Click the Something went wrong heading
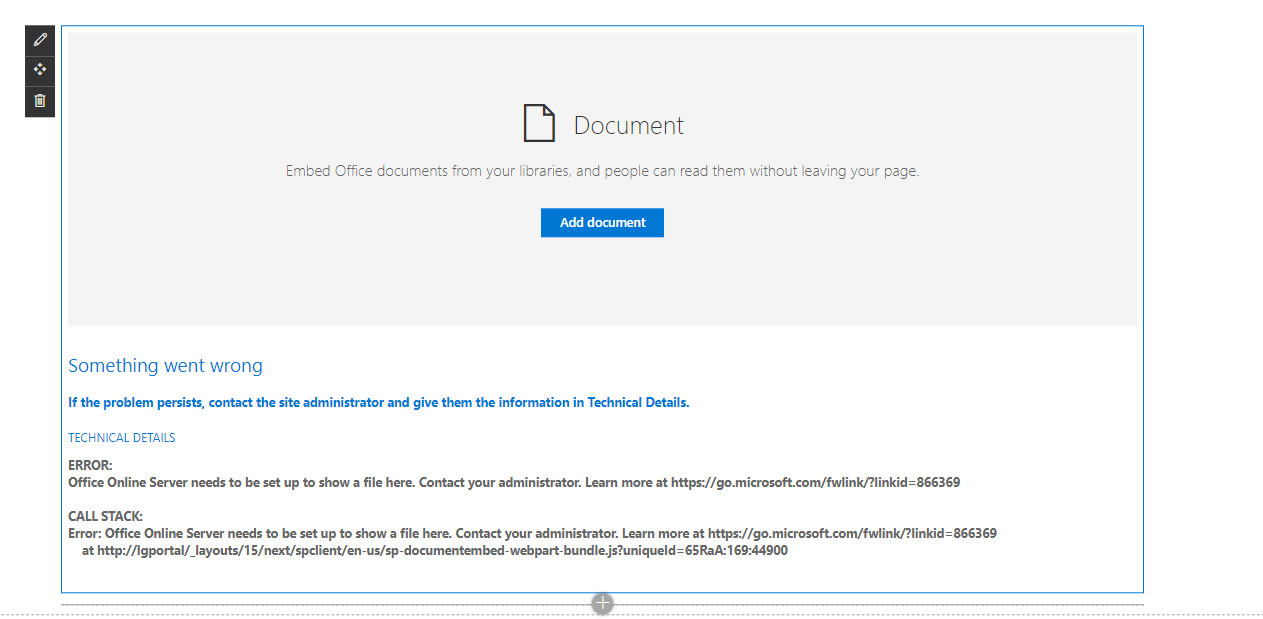Screen dimensions: 1263x619 tap(165, 366)
